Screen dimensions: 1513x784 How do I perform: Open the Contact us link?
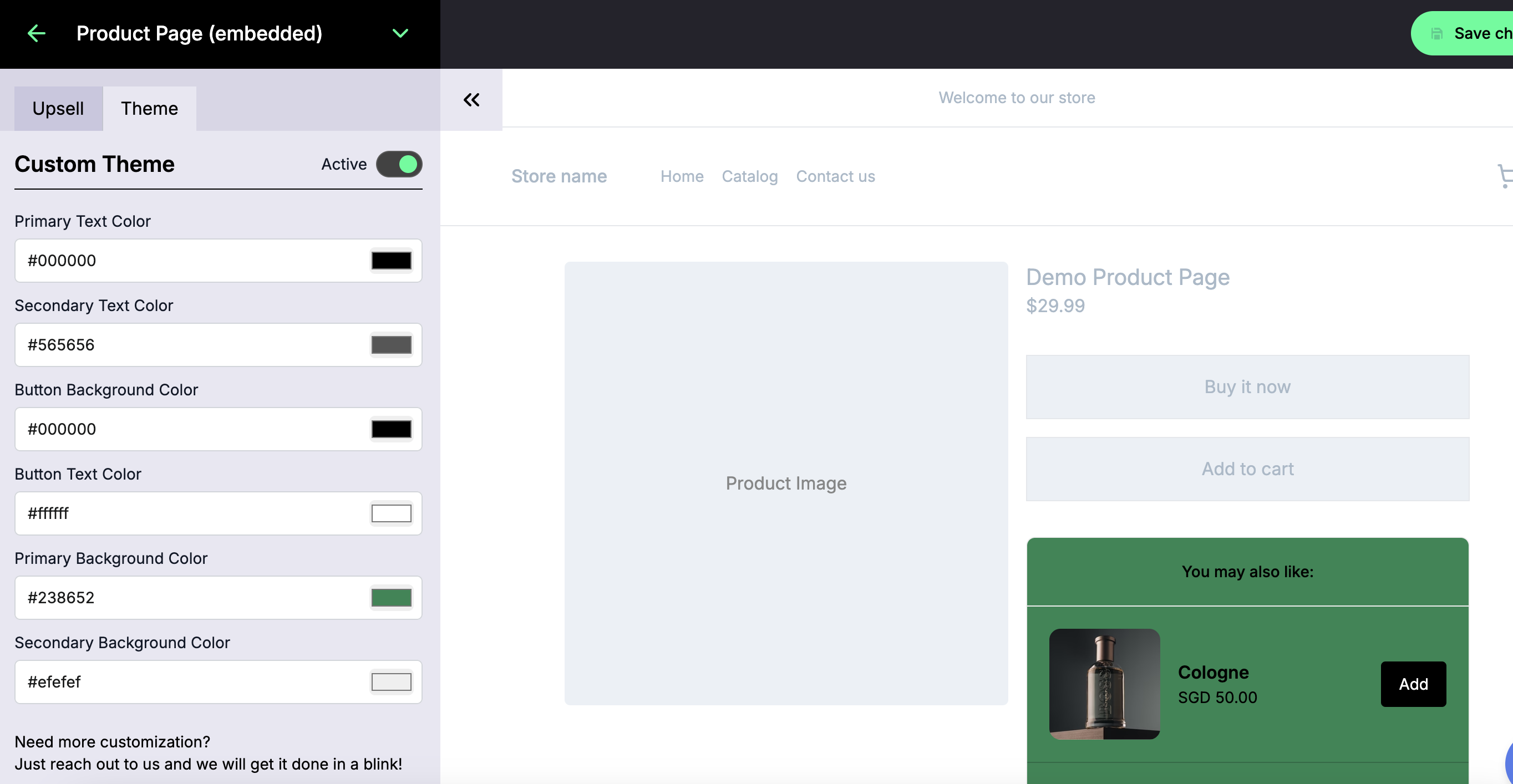835,176
